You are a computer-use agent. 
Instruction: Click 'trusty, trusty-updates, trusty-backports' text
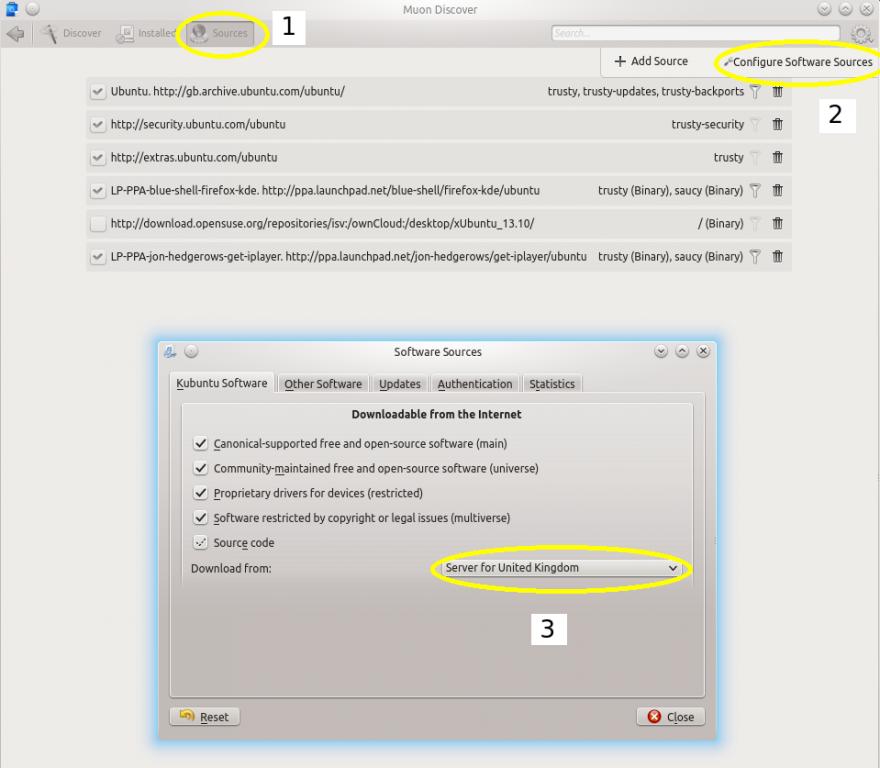(x=645, y=92)
